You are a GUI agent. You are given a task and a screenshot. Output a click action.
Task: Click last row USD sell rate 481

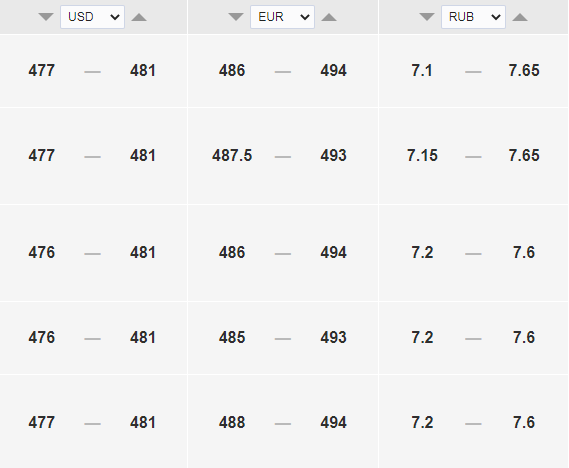(143, 422)
